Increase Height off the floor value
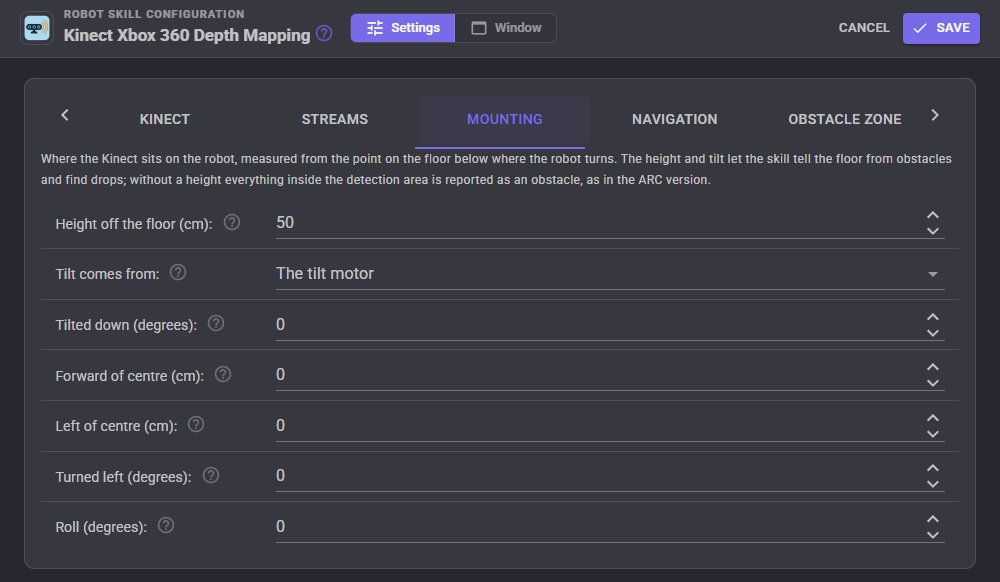 coord(932,215)
